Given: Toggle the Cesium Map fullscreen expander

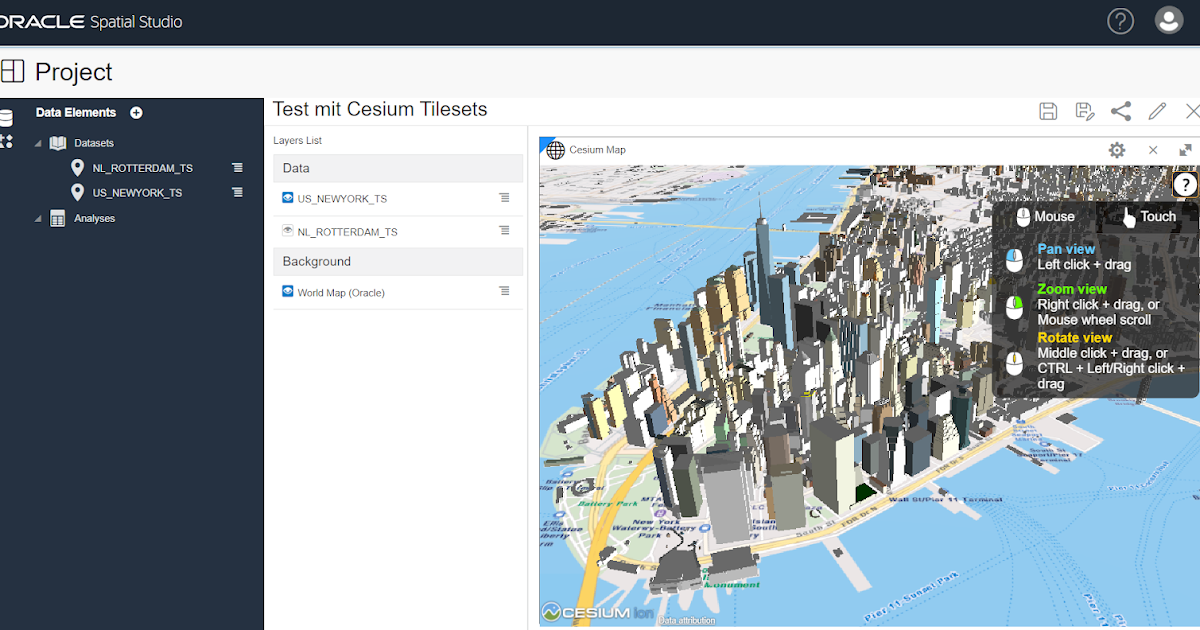Looking at the screenshot, I should [1186, 150].
